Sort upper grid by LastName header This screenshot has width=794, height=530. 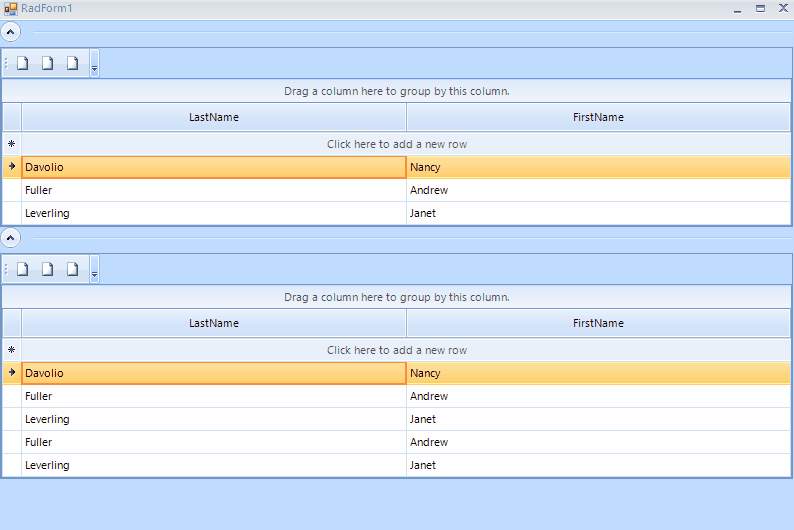(214, 117)
